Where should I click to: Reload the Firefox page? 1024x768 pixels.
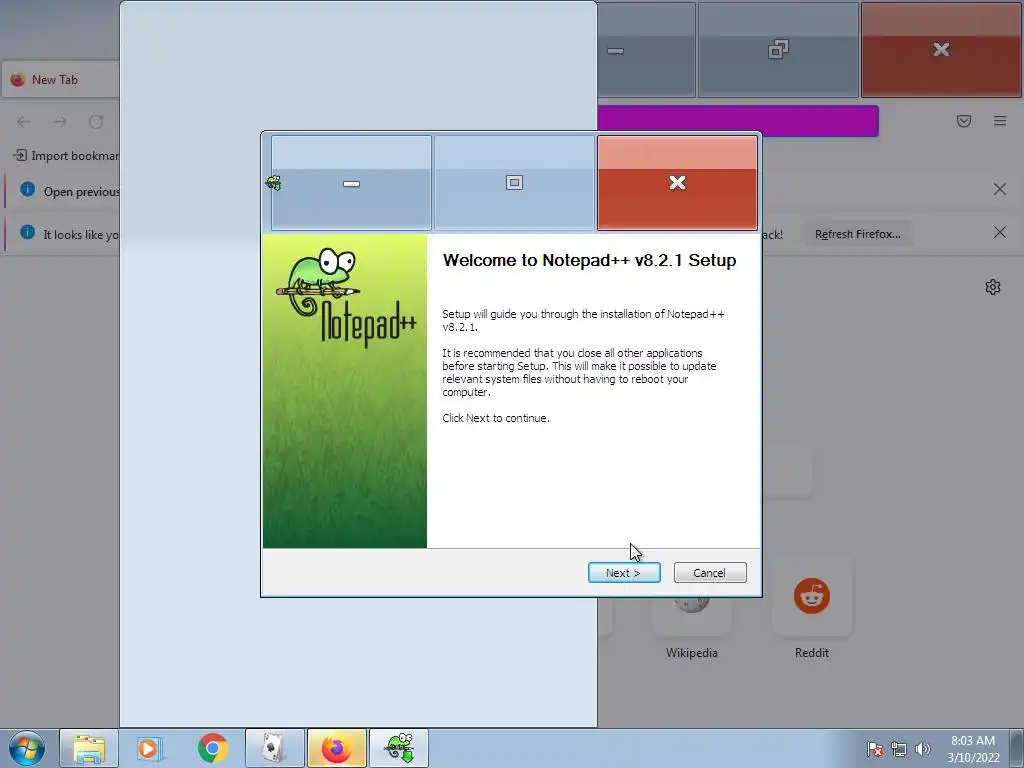point(96,121)
